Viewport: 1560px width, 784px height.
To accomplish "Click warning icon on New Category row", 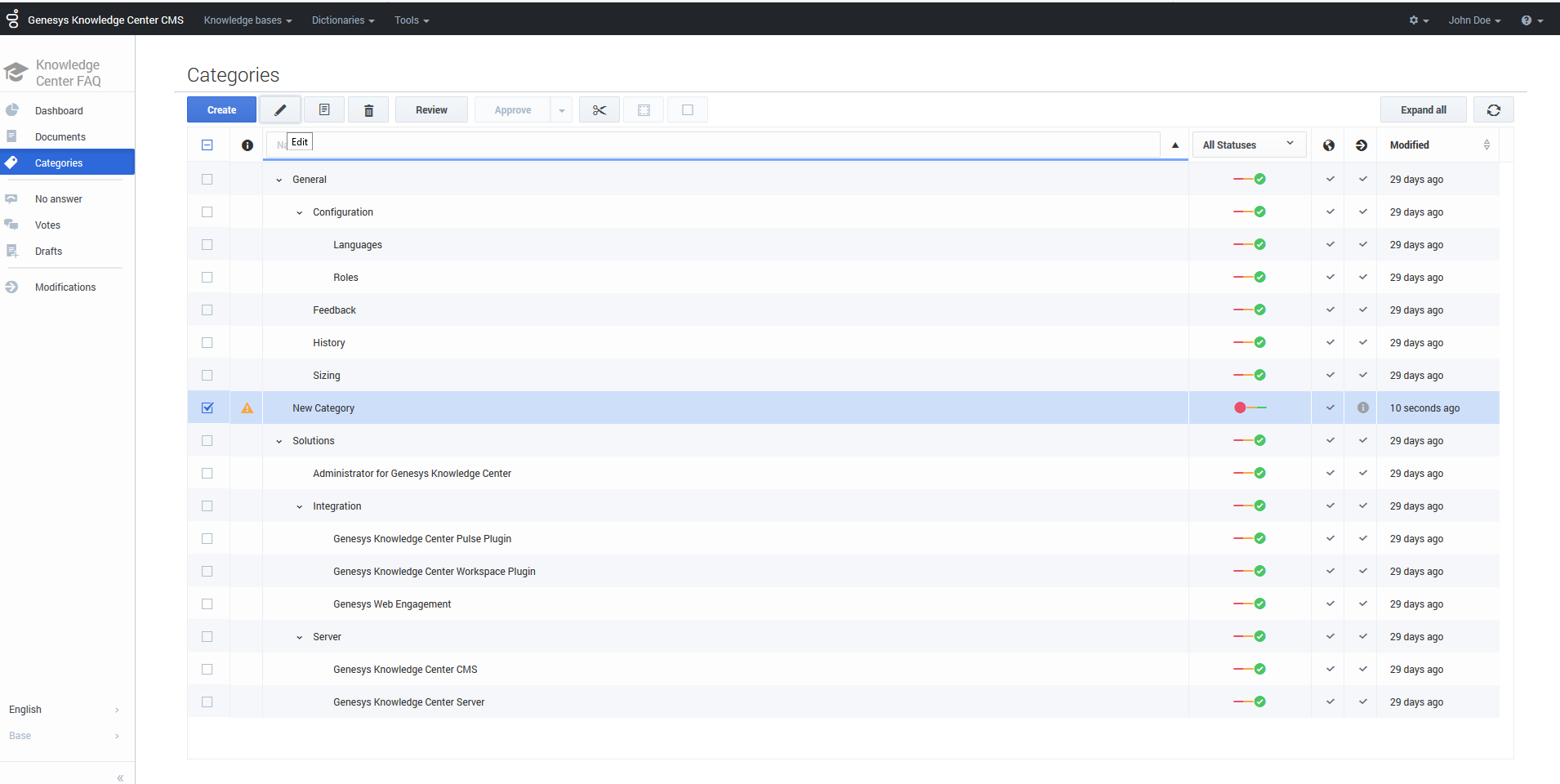I will tap(247, 408).
